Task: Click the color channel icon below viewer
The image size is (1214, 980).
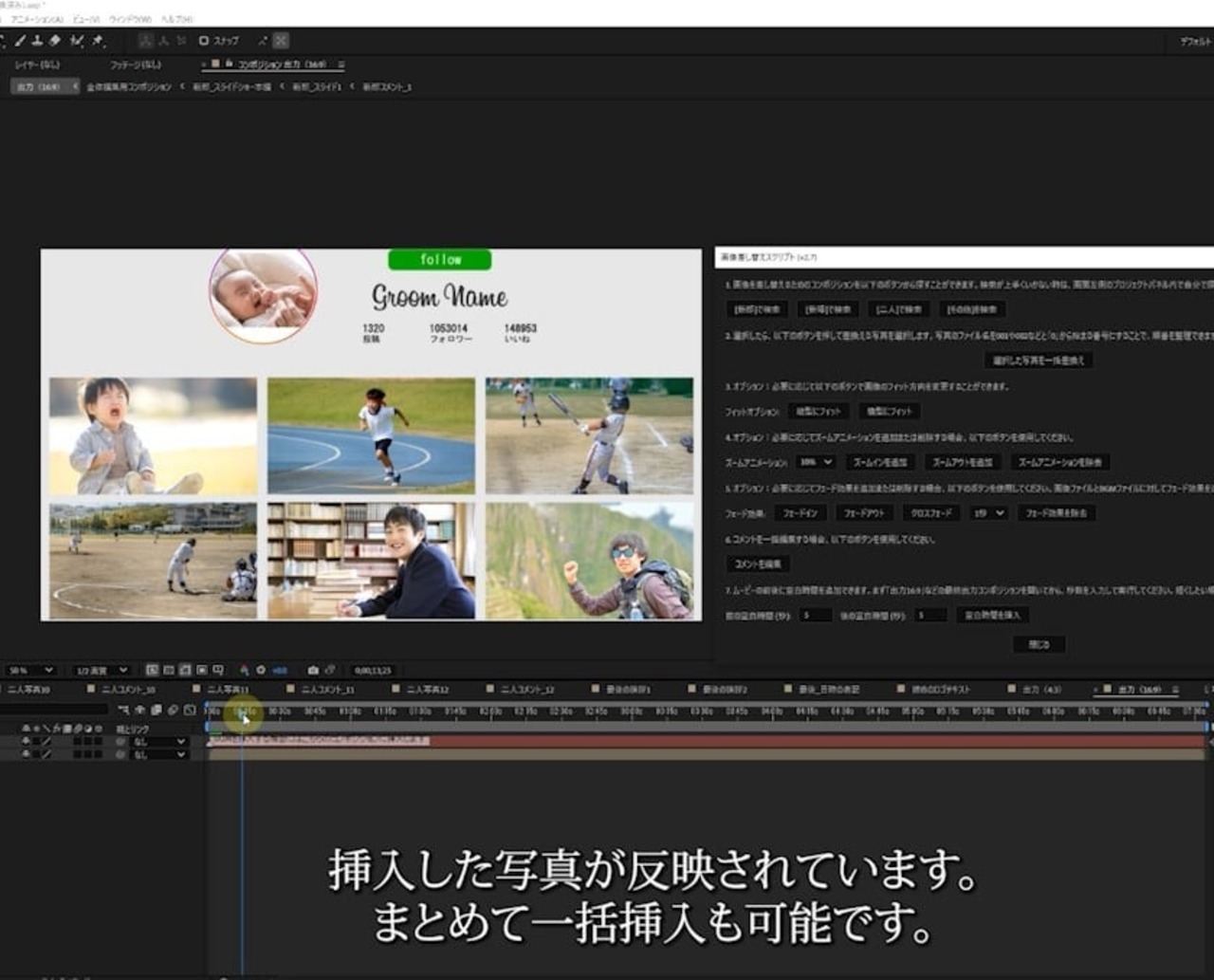Action: click(x=244, y=670)
